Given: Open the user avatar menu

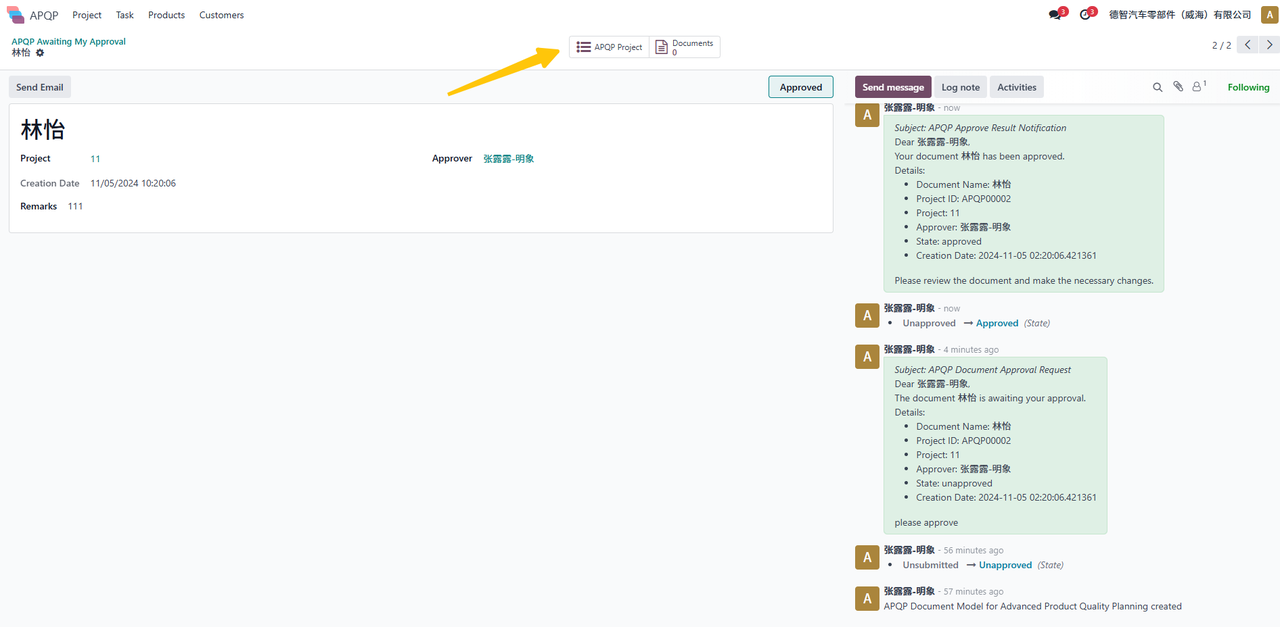Looking at the screenshot, I should pos(1269,15).
